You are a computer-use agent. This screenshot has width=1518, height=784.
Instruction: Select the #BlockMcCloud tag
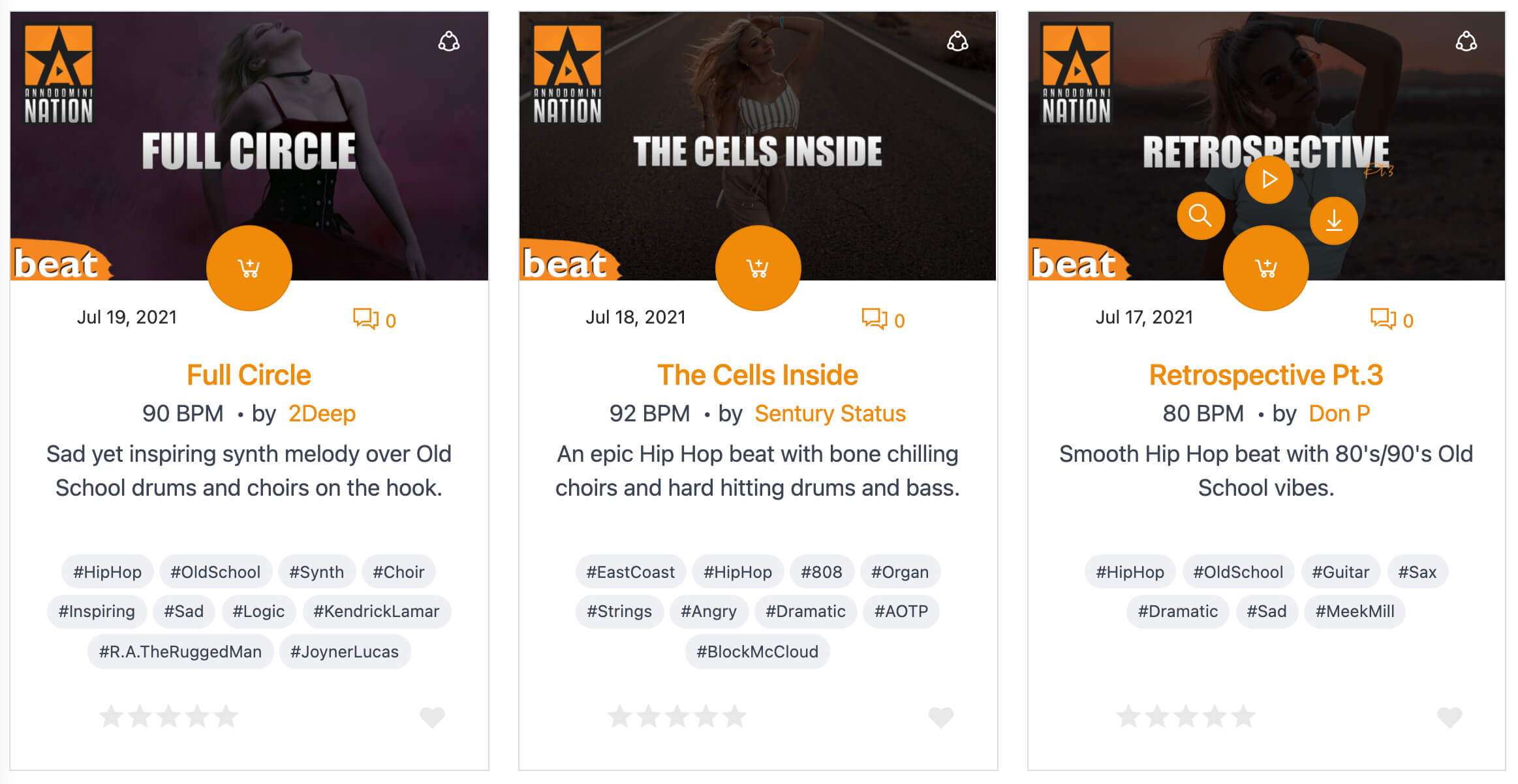click(757, 652)
